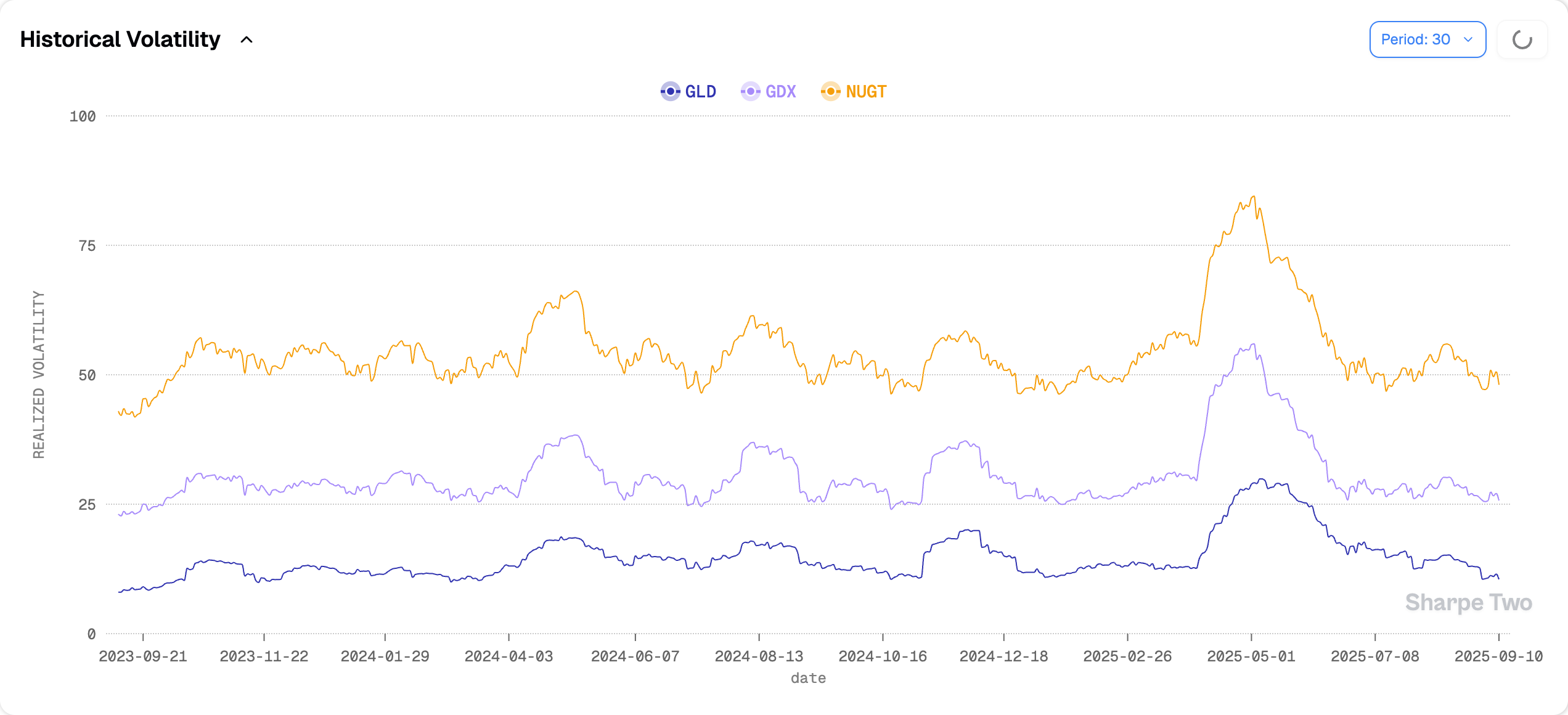Toggle GLD series visibility label
The height and width of the screenshot is (715, 1568).
pyautogui.click(x=701, y=92)
